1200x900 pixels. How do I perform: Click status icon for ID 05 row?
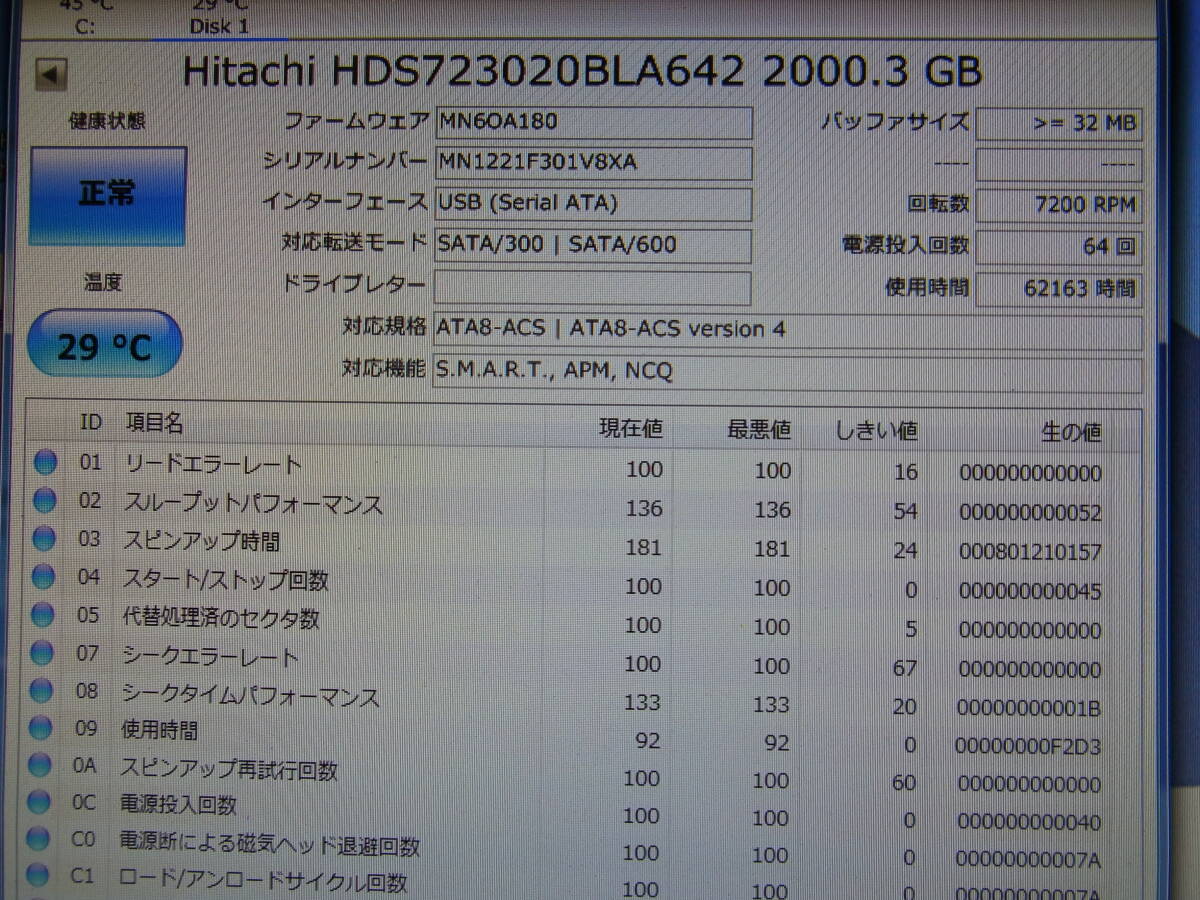(43, 615)
